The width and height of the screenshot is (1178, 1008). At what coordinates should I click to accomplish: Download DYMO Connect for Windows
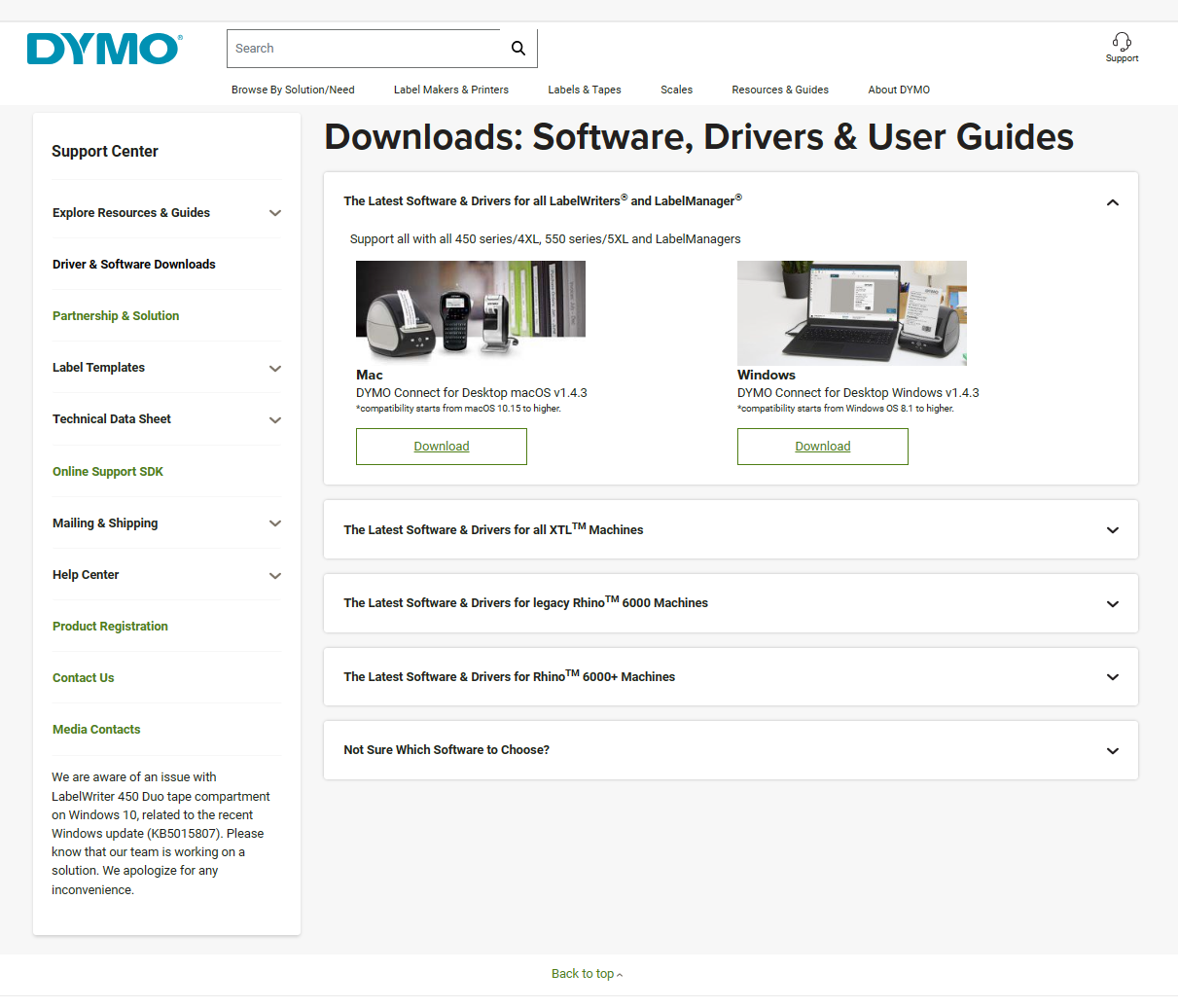pos(822,447)
